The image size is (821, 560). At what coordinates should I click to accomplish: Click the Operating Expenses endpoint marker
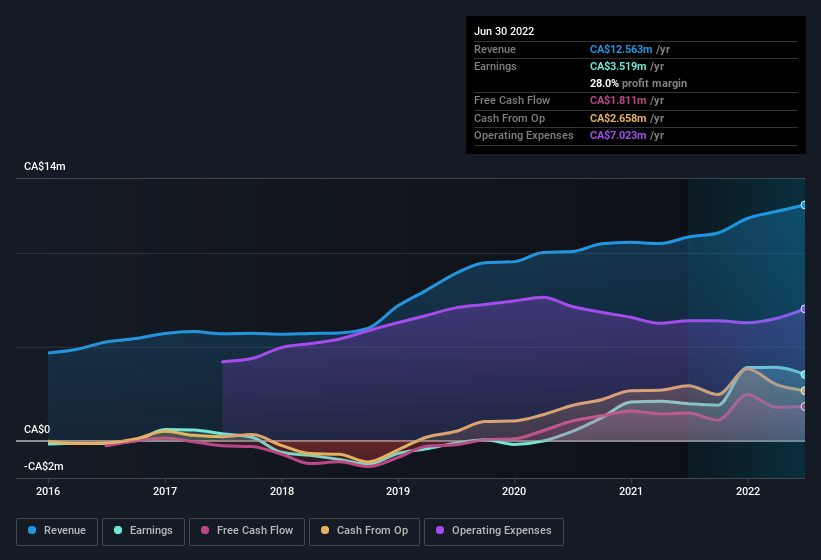(804, 309)
